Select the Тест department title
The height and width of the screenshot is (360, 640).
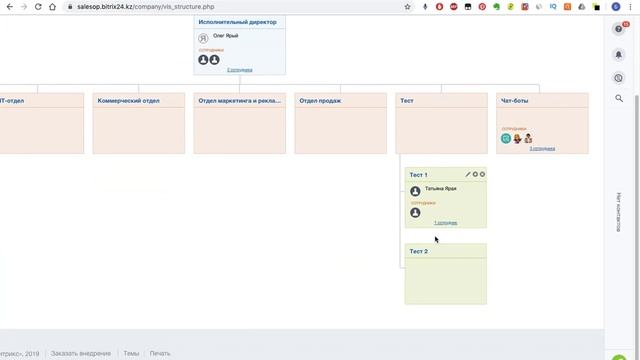[407, 100]
